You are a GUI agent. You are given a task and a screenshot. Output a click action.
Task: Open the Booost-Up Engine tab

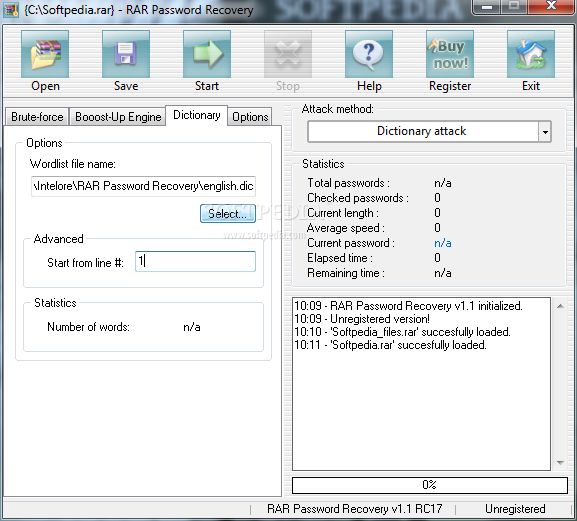click(x=118, y=117)
